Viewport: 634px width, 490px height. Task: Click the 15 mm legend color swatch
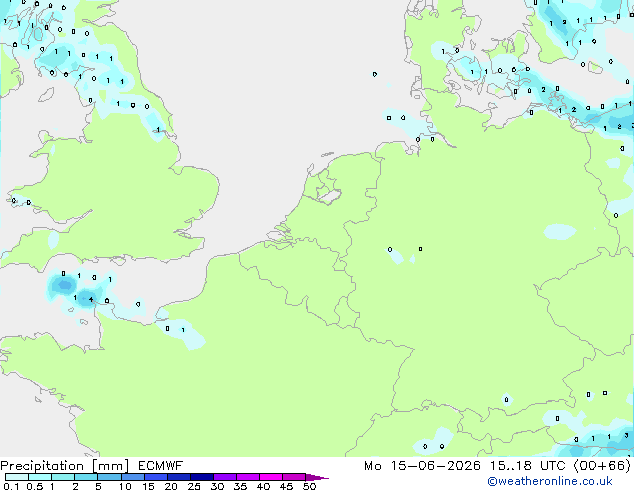coord(156,477)
